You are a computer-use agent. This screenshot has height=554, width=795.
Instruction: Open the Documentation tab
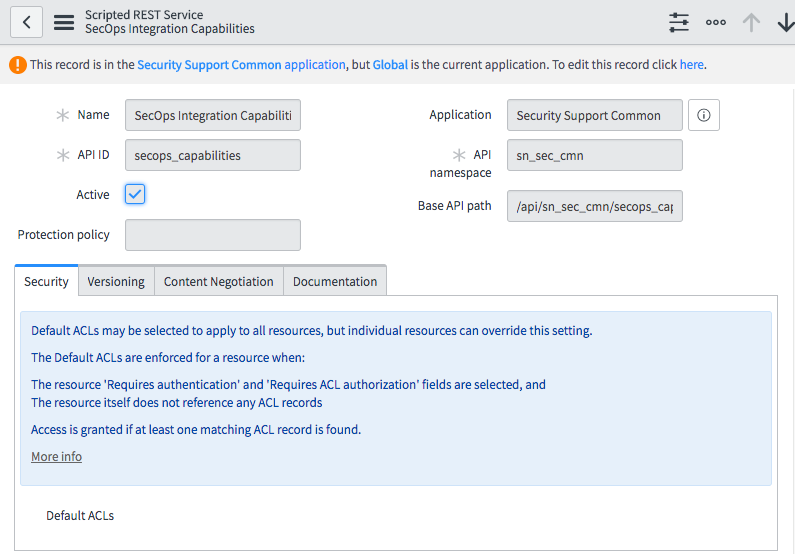point(335,281)
